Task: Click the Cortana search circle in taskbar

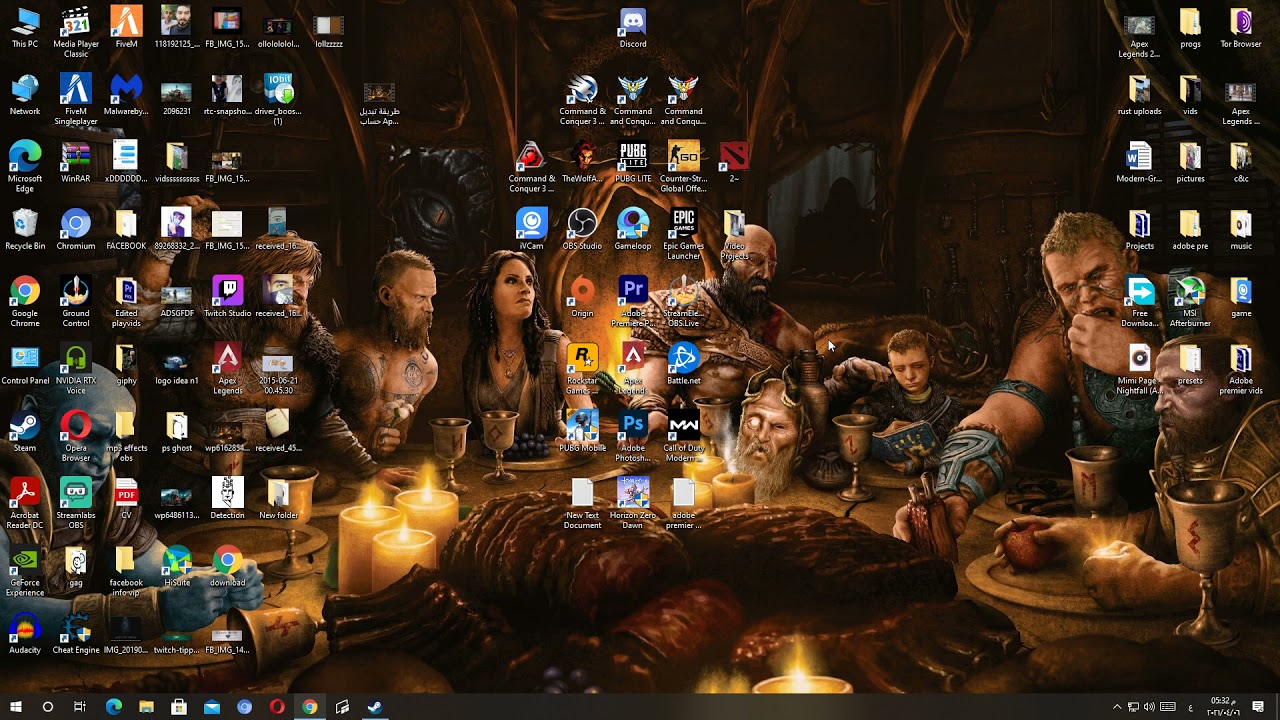Action: pos(47,707)
